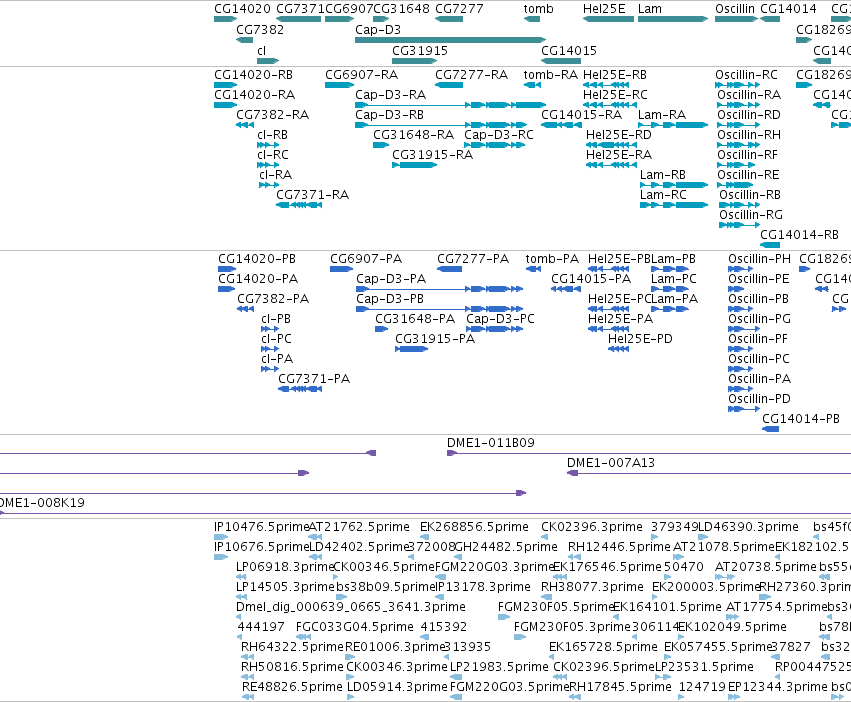Select transcript label CG7371-RA

tap(313, 194)
